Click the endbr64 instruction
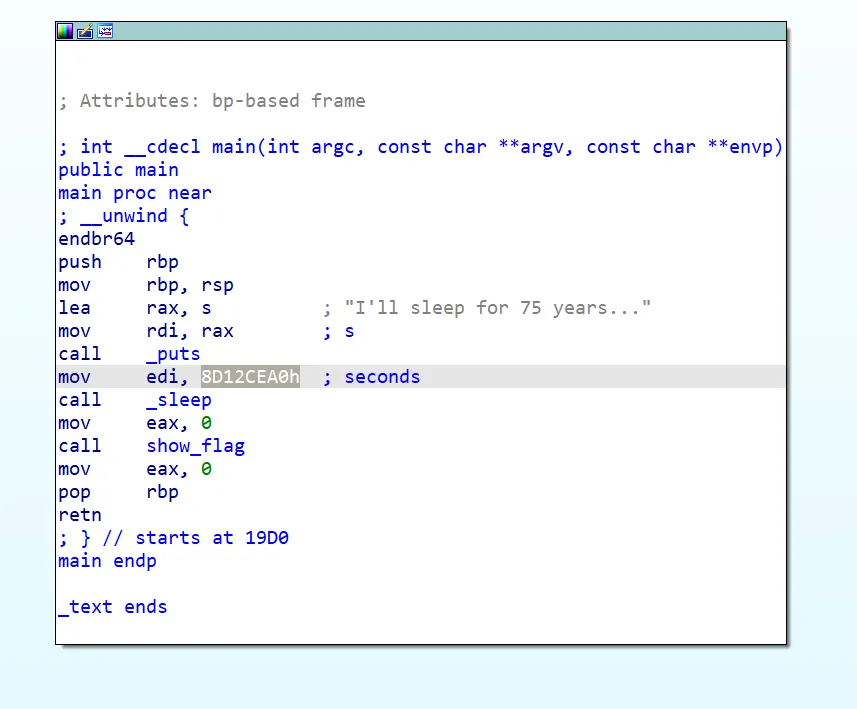Viewport: 857px width, 709px height. 96,239
